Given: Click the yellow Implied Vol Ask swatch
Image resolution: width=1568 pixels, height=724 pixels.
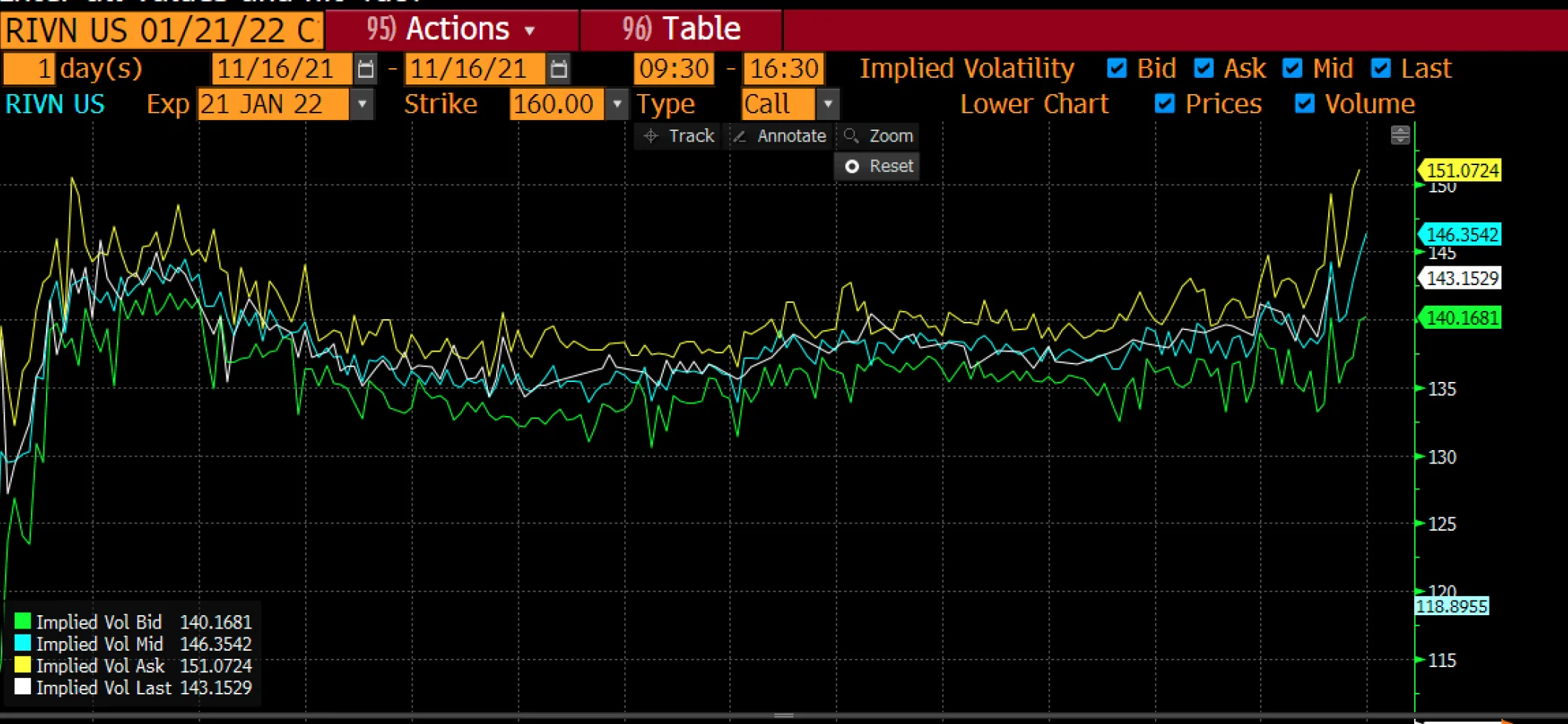Looking at the screenshot, I should pos(23,665).
